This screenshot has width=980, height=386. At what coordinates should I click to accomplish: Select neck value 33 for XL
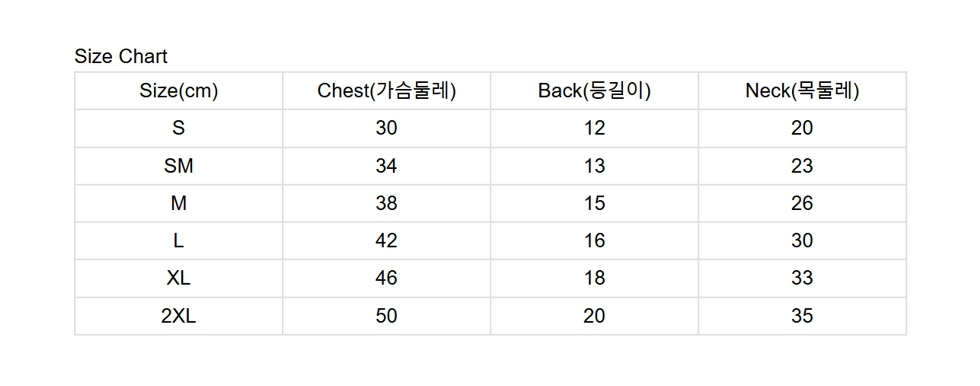tap(802, 278)
